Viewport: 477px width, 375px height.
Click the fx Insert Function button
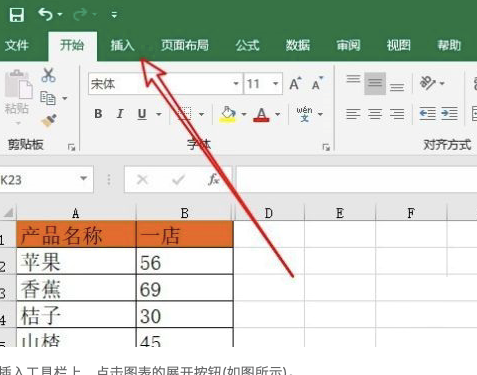[x=213, y=180]
